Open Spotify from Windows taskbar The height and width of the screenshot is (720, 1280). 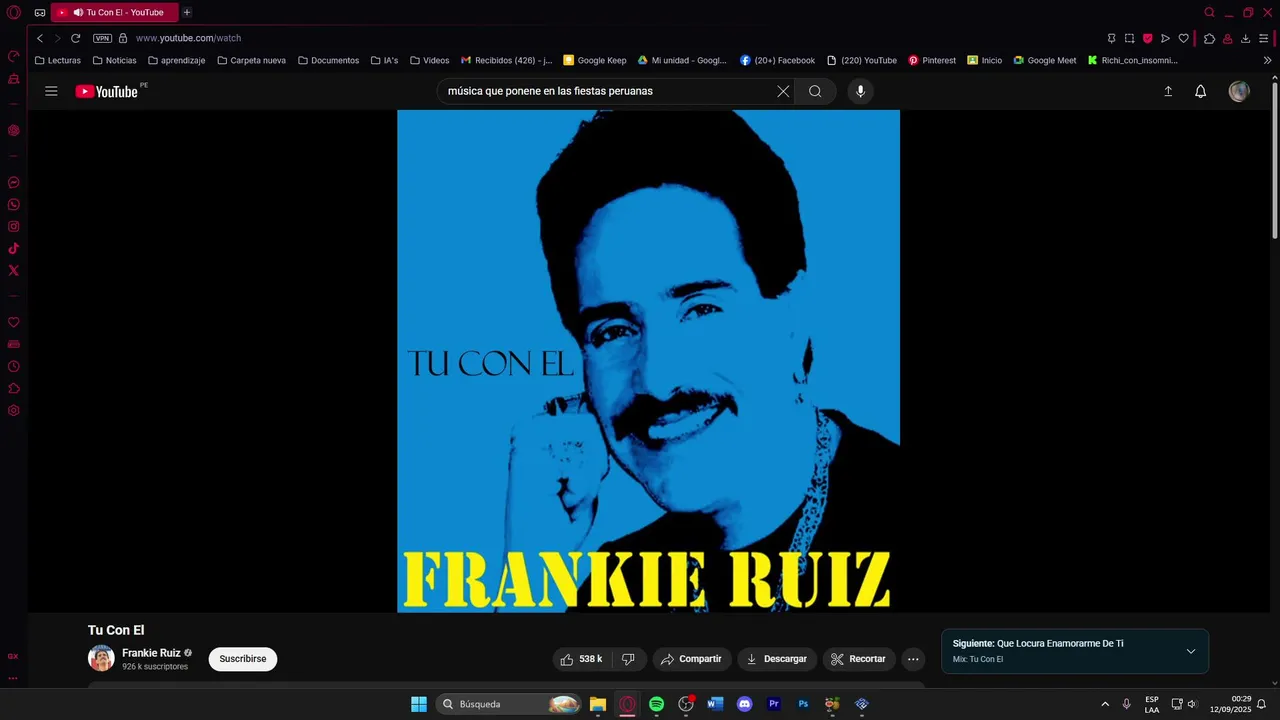click(x=656, y=704)
